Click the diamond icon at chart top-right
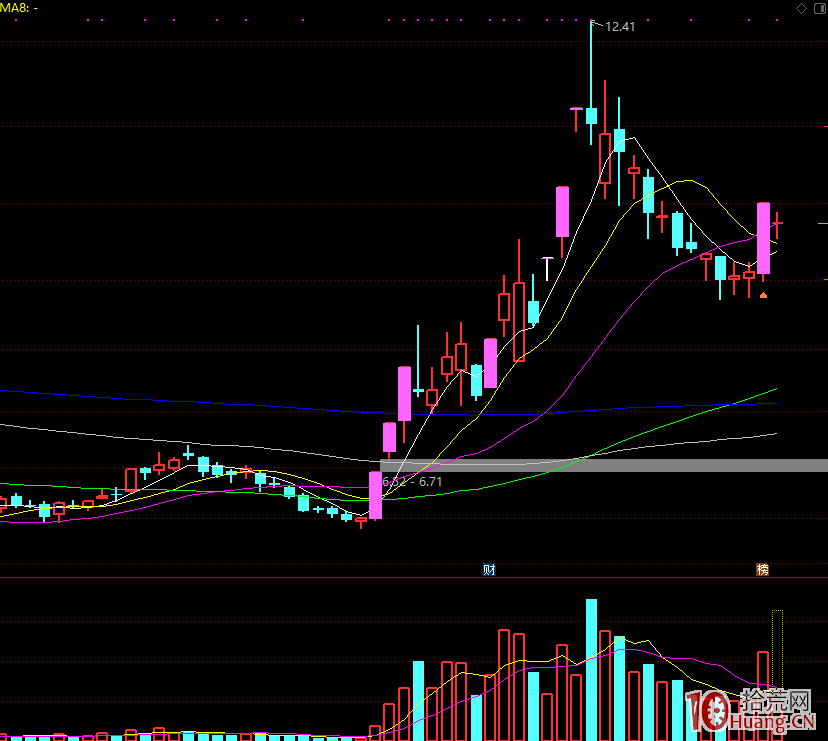Viewport: 828px width, 741px height. coord(802,8)
